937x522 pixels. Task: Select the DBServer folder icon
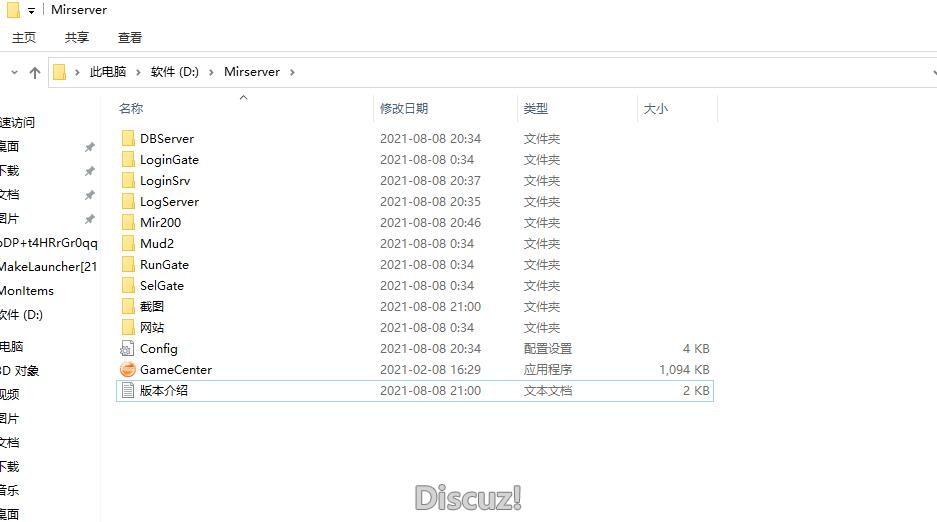pyautogui.click(x=128, y=139)
